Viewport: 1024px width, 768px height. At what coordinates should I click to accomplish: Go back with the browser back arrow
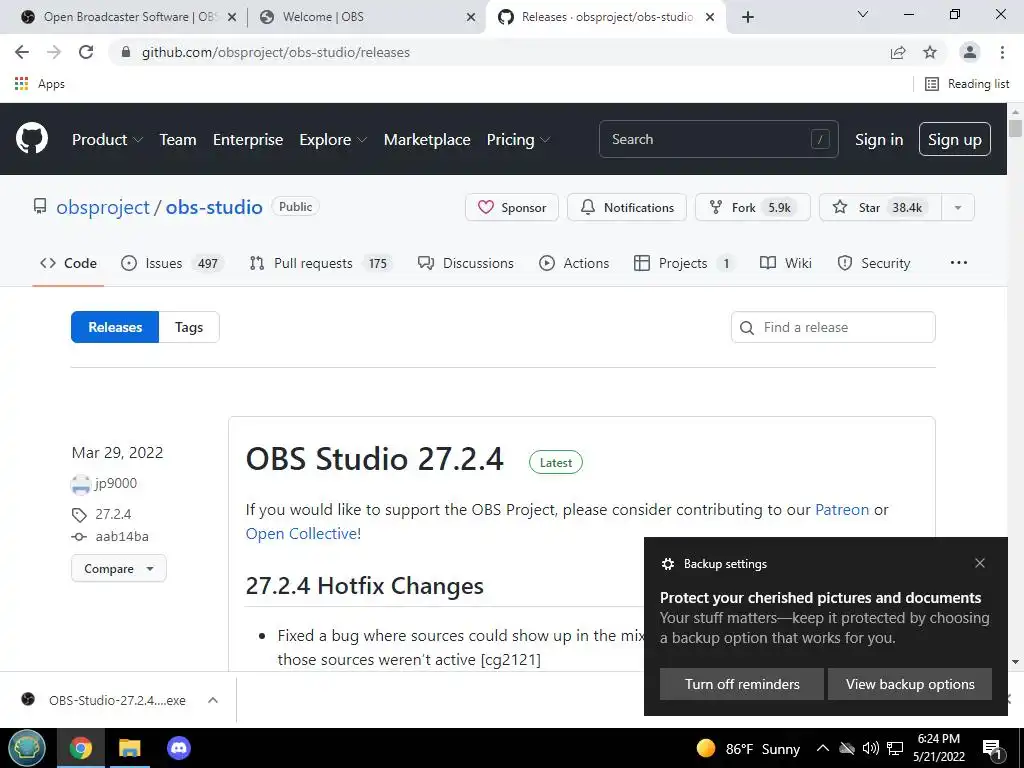pos(22,52)
